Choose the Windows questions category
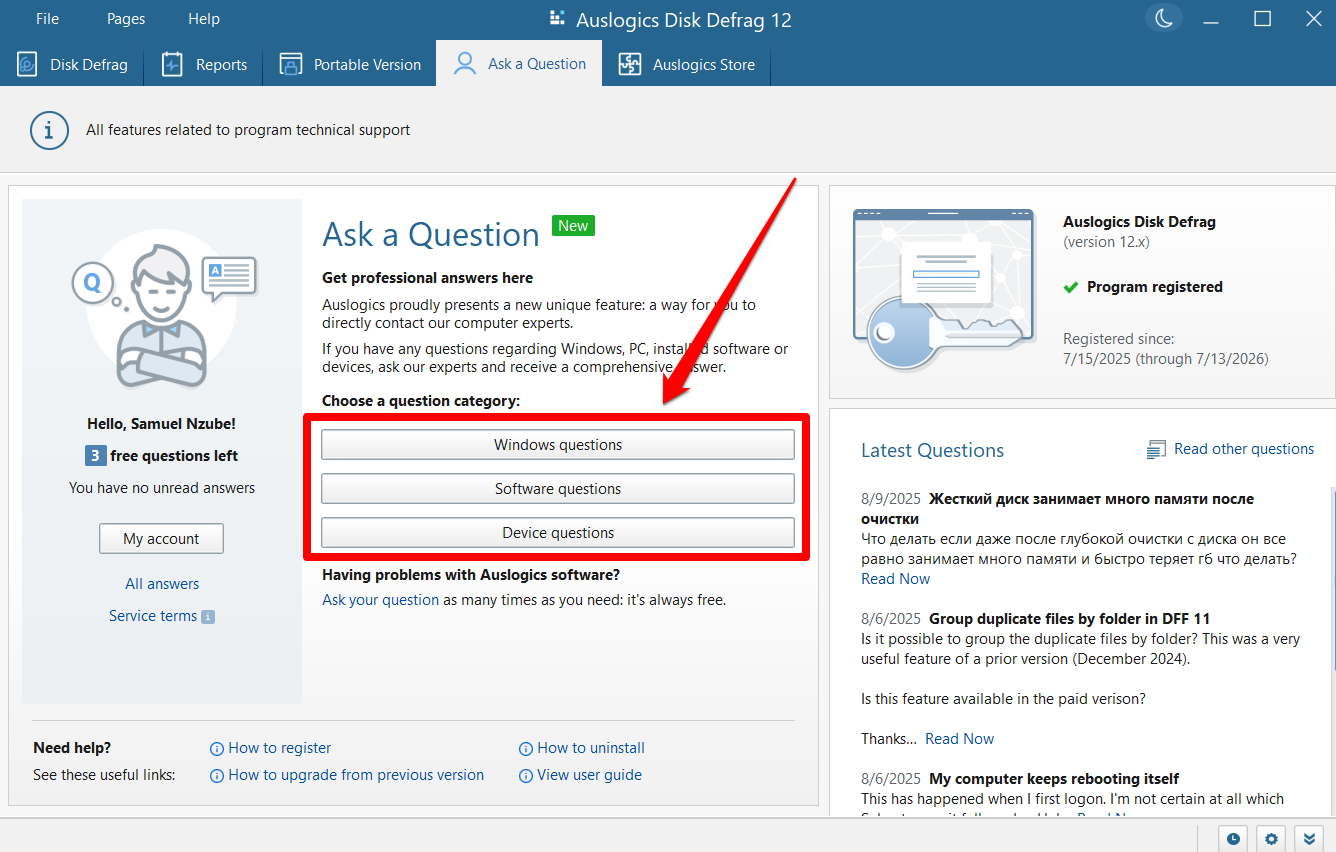This screenshot has width=1336, height=852. [558, 445]
